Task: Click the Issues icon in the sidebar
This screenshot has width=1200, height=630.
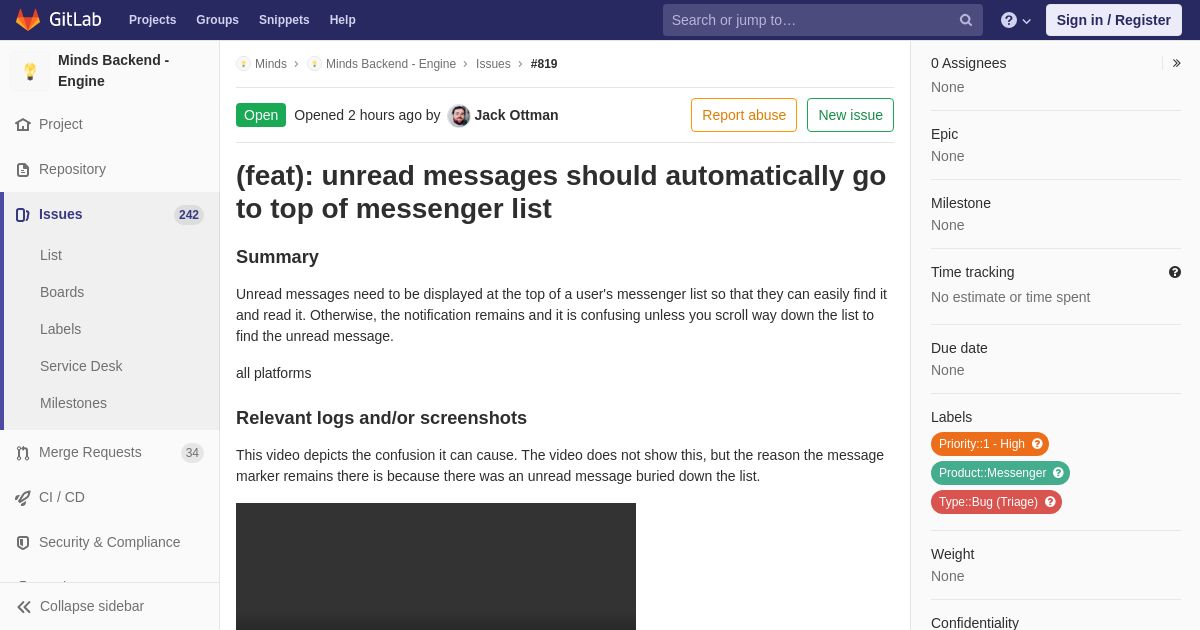Action: (x=23, y=215)
